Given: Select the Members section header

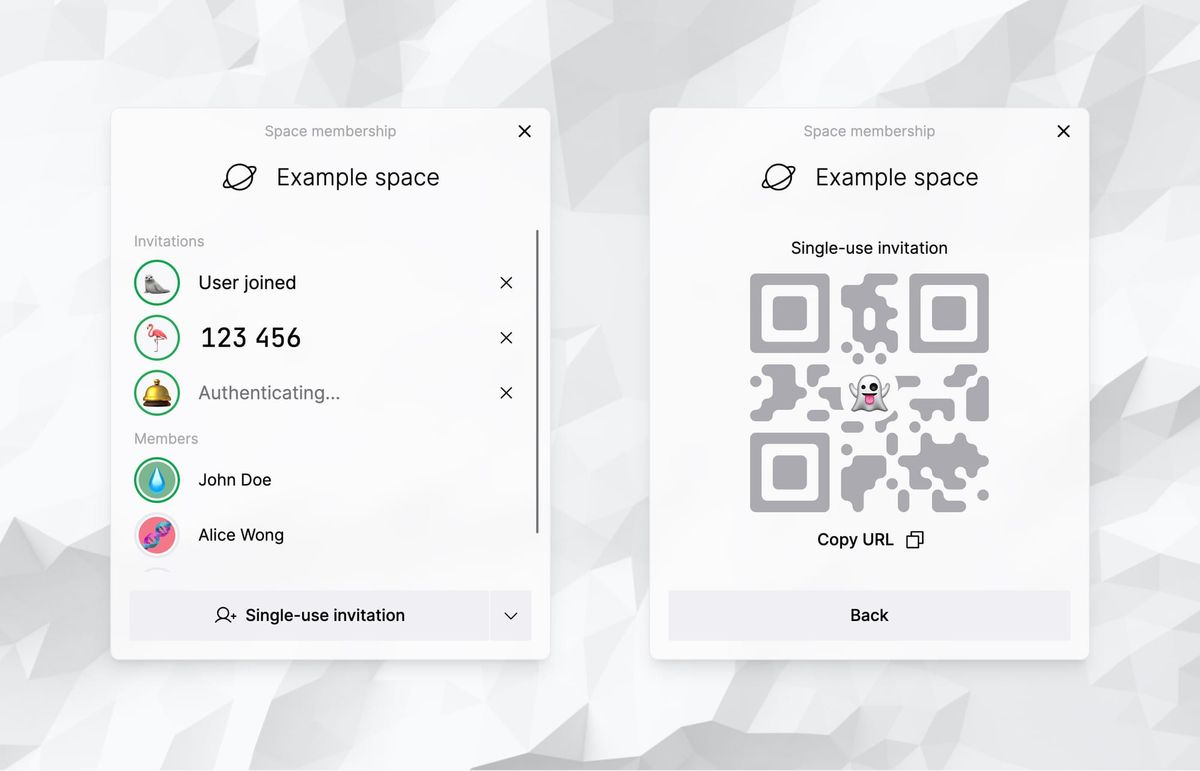Looking at the screenshot, I should coord(165,438).
